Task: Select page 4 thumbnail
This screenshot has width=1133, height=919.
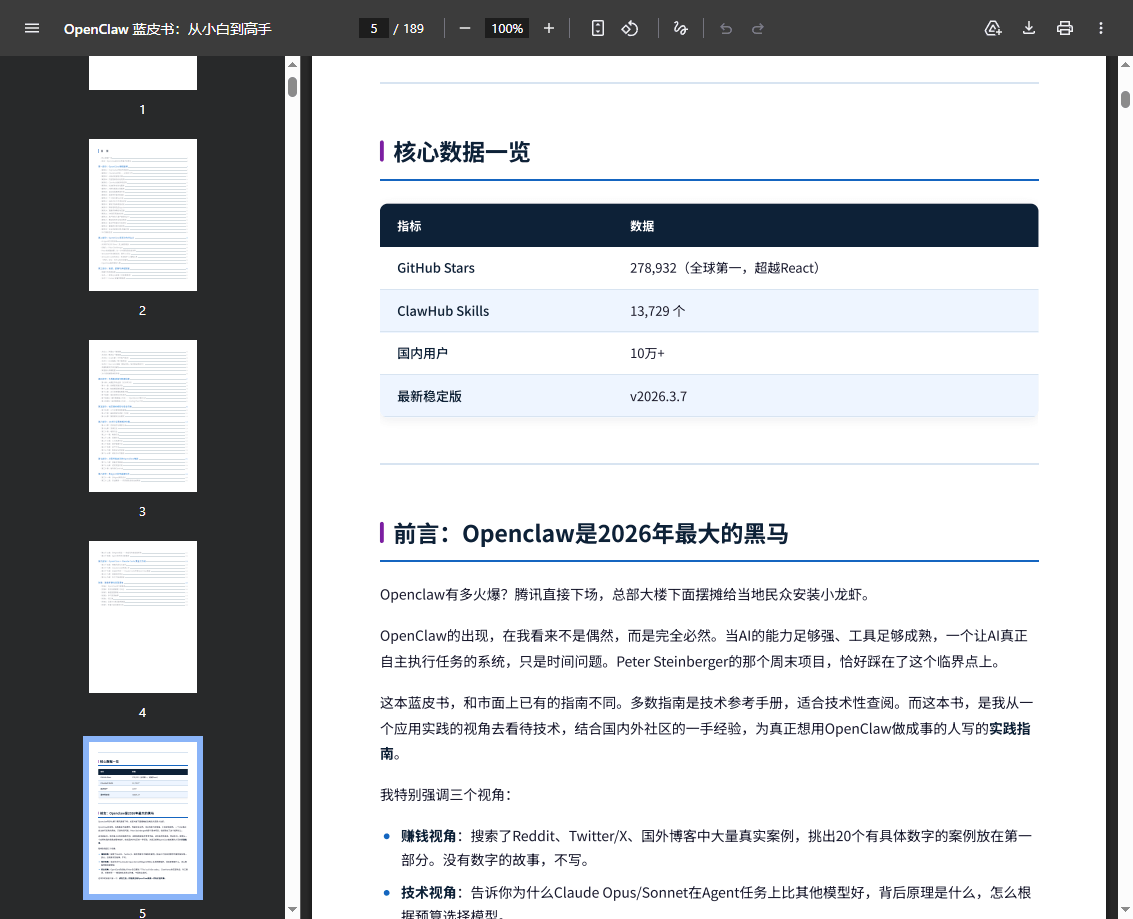Action: [x=143, y=617]
